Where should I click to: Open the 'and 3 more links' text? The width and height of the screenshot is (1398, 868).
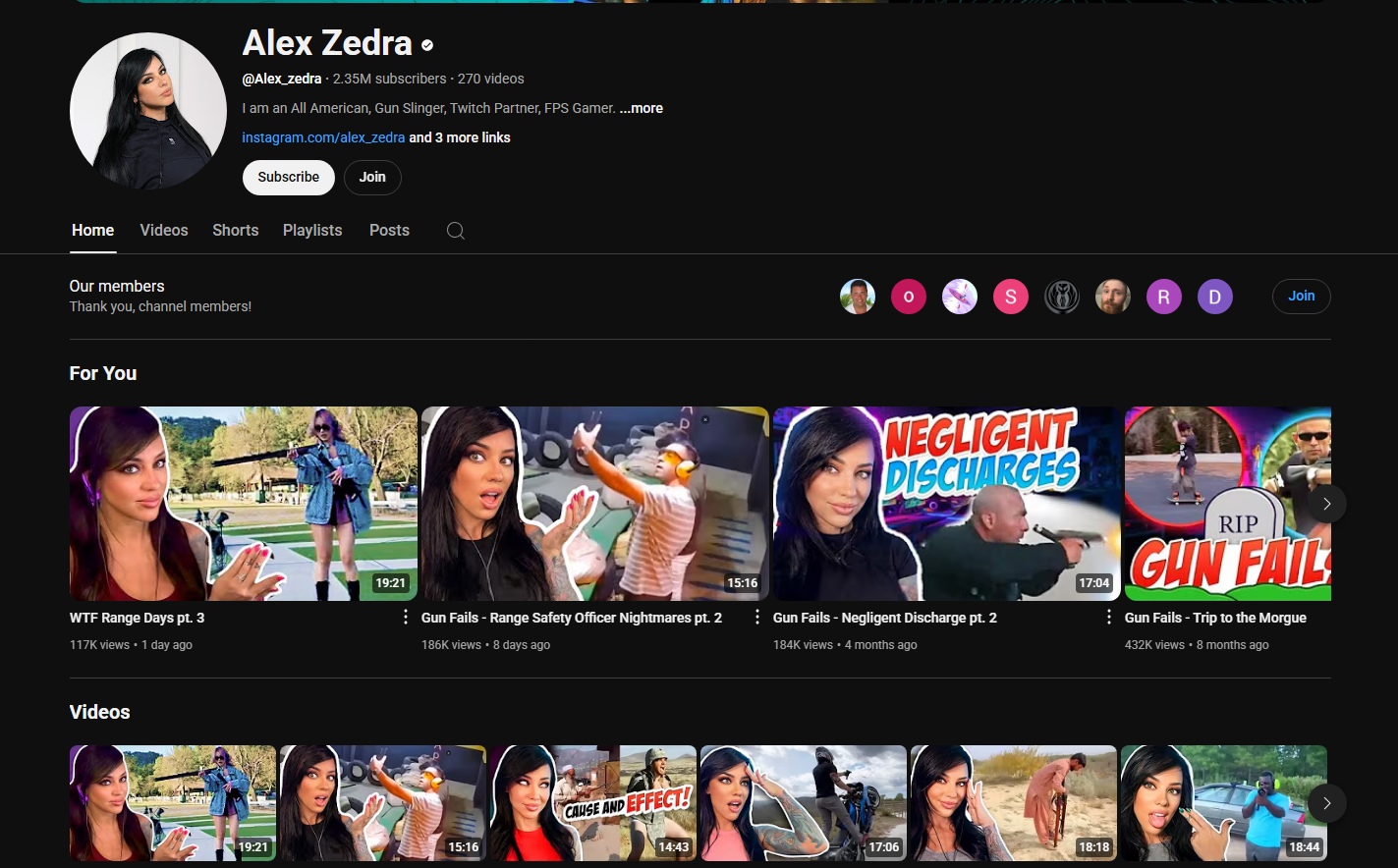click(x=460, y=137)
